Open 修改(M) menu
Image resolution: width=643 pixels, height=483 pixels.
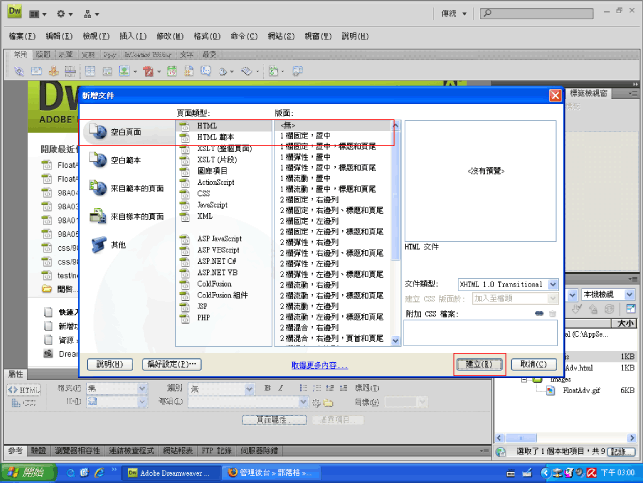170,36
